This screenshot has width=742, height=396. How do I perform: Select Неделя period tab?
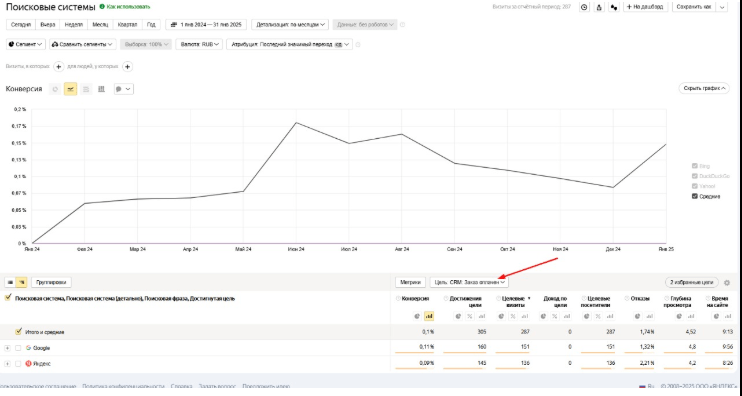pyautogui.click(x=73, y=25)
